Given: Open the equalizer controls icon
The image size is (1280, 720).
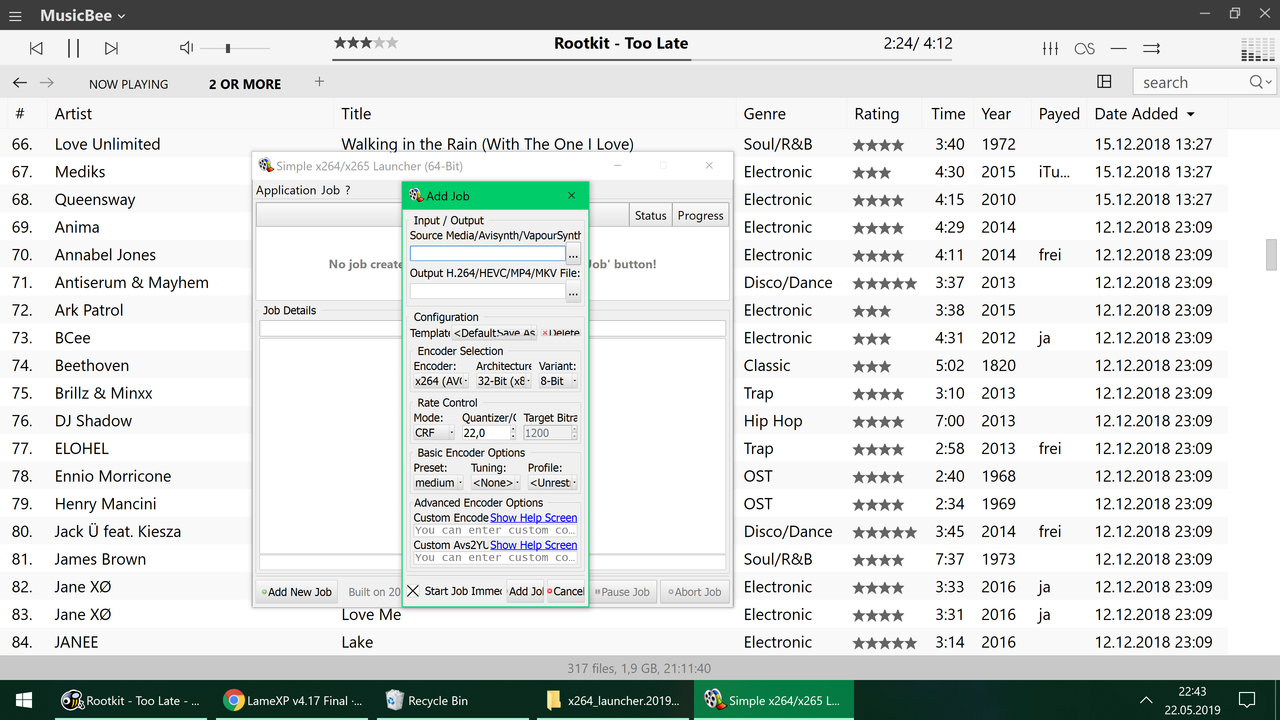Looking at the screenshot, I should [1050, 48].
